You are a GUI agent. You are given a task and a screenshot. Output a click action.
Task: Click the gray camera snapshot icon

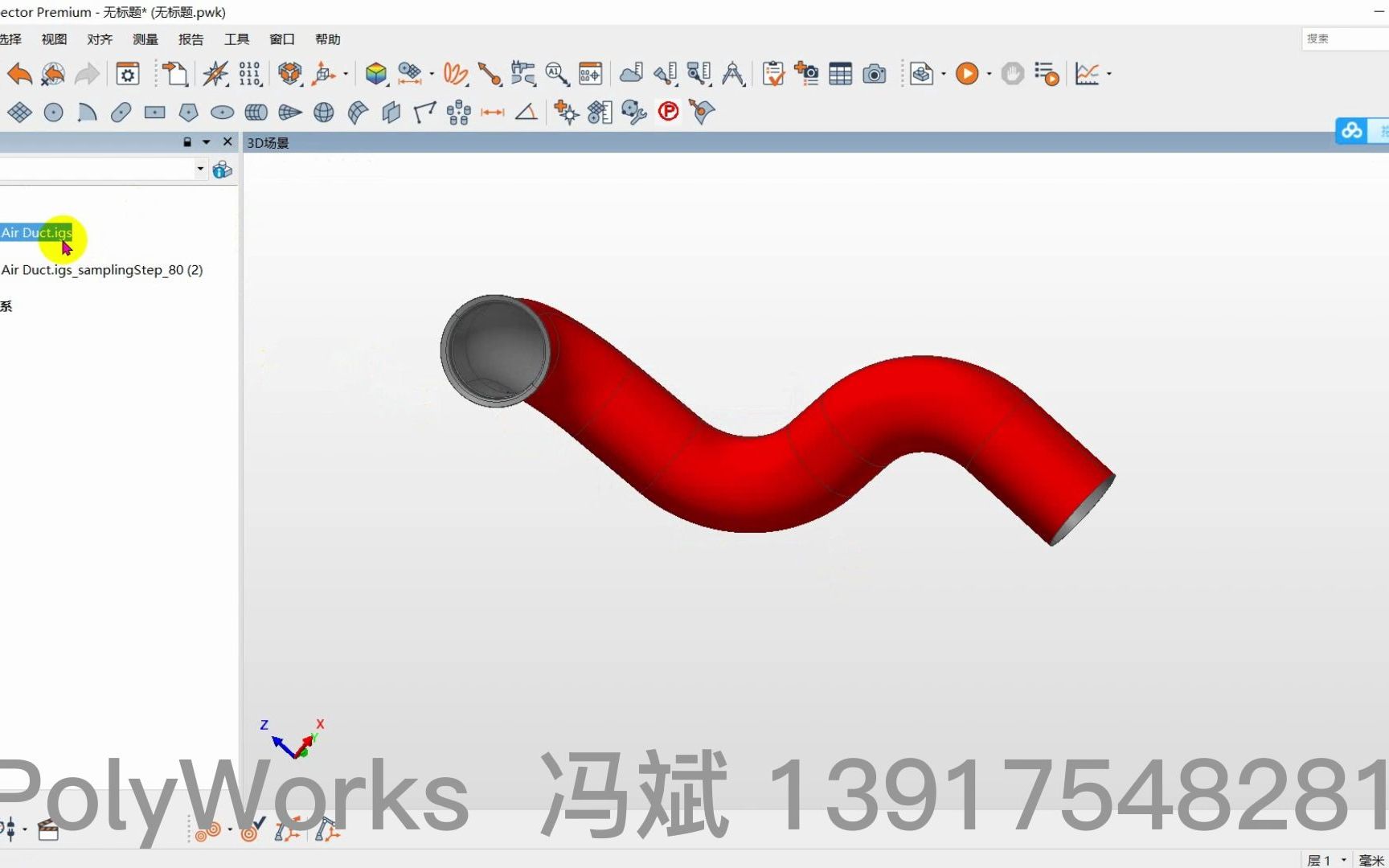[875, 75]
